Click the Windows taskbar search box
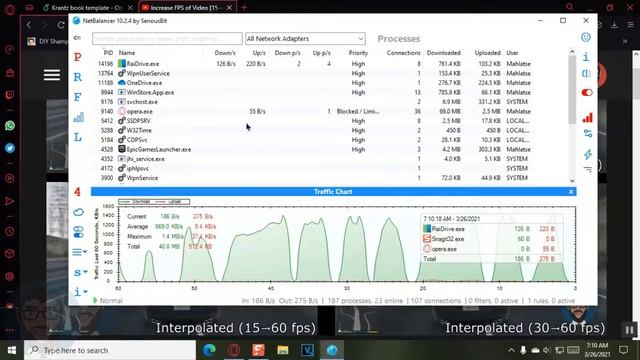The image size is (640, 360). coord(110,350)
